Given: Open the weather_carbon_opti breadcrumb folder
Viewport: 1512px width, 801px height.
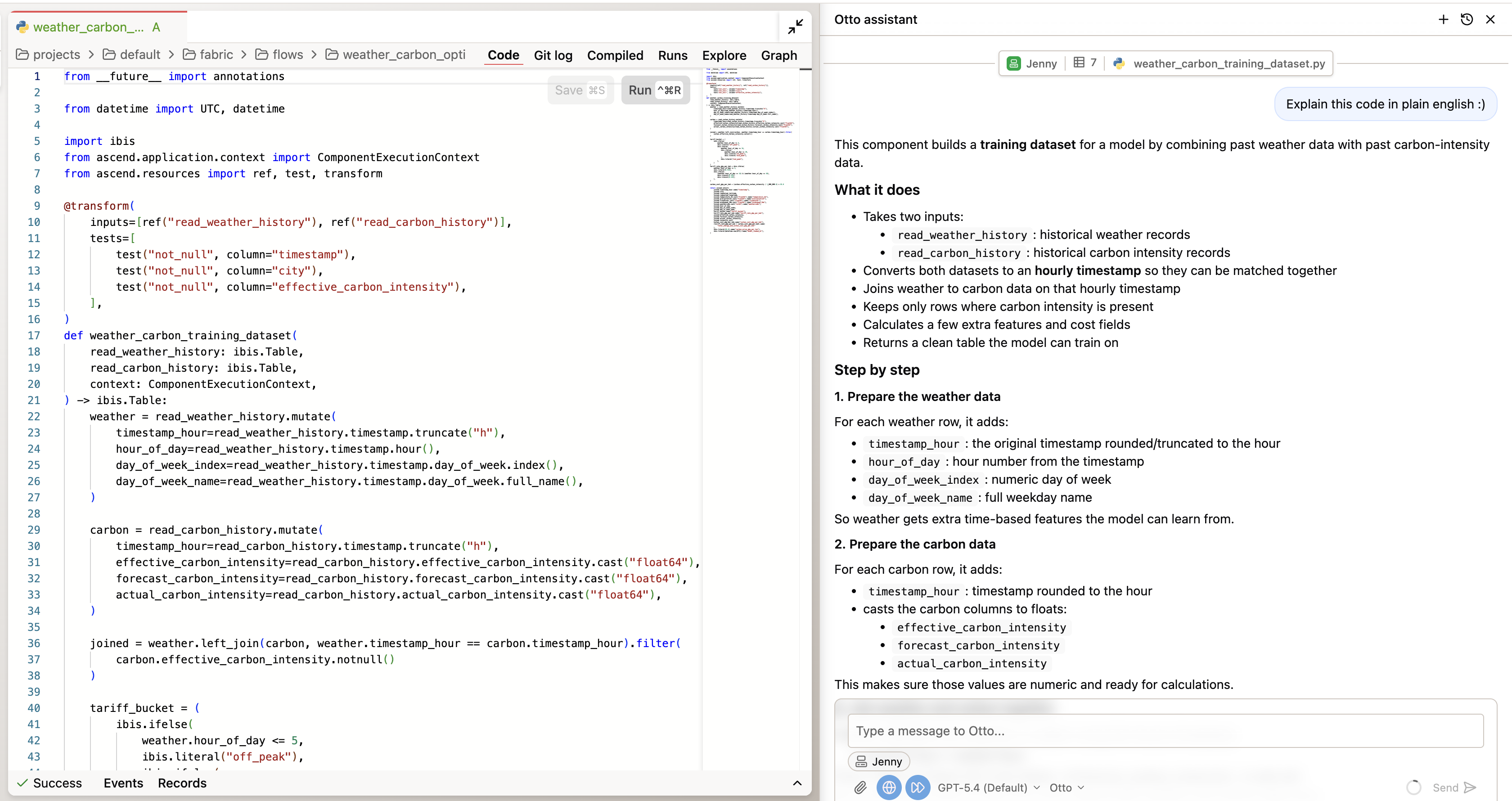Looking at the screenshot, I should click(x=396, y=54).
